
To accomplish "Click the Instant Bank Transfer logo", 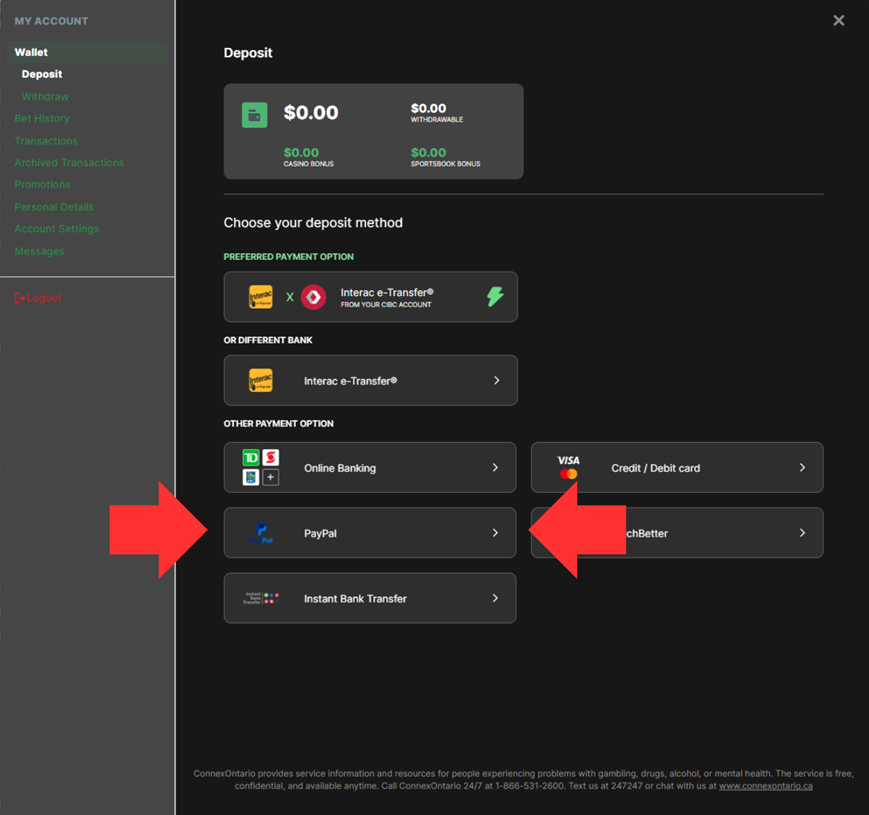I will point(261,598).
